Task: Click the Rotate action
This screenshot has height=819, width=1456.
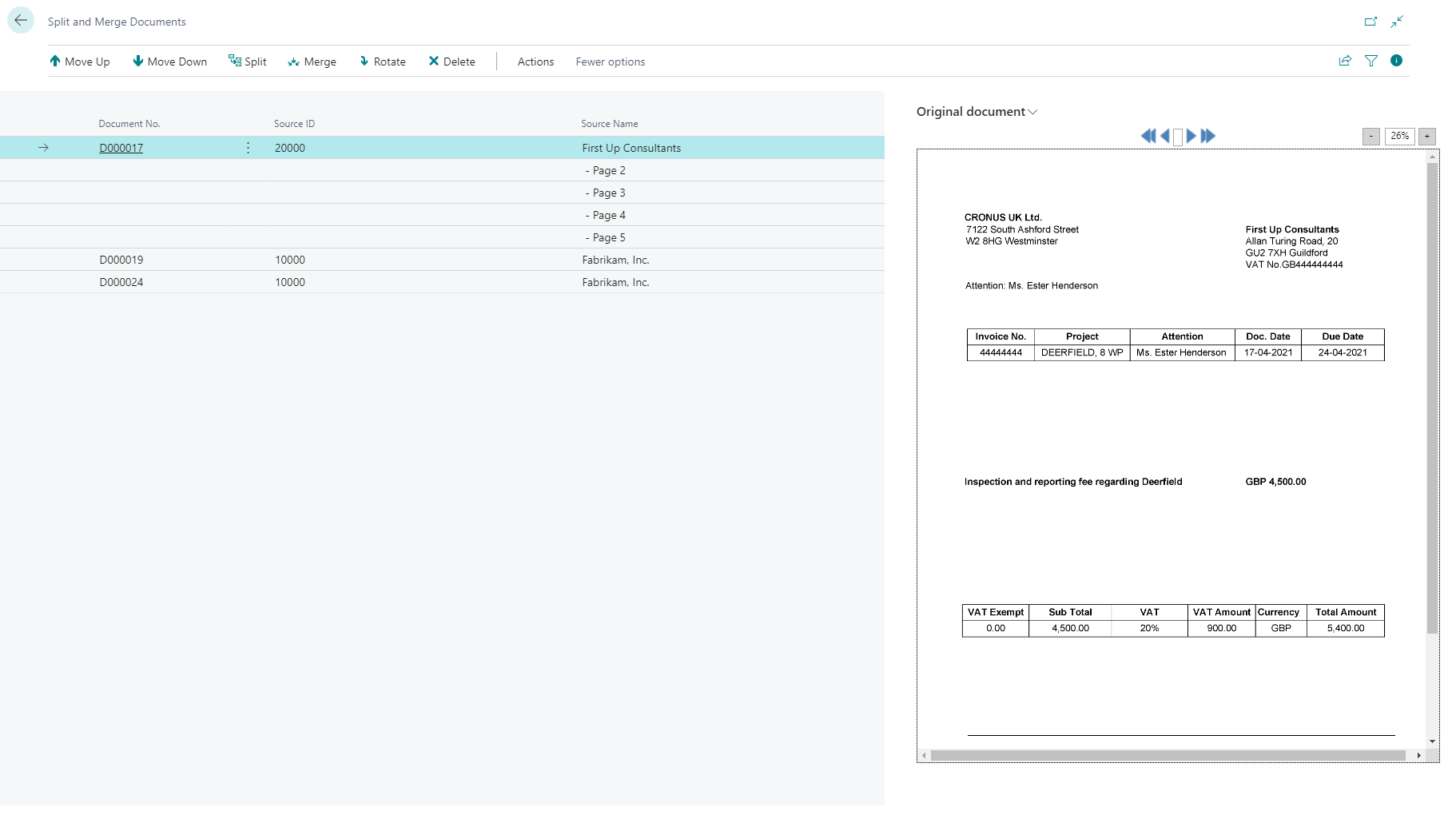Action: click(x=382, y=62)
